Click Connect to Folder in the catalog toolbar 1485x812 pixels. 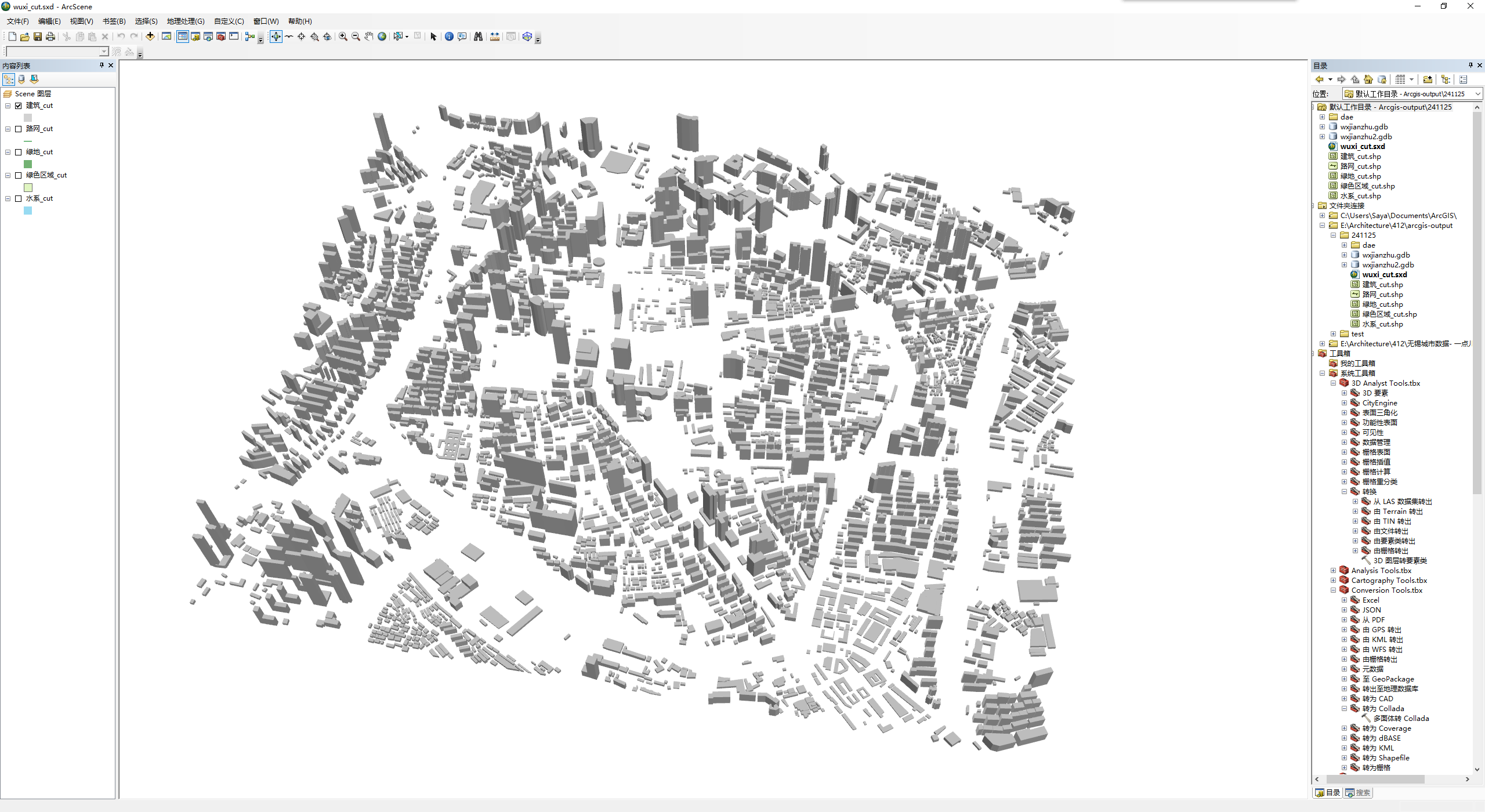pos(1428,79)
